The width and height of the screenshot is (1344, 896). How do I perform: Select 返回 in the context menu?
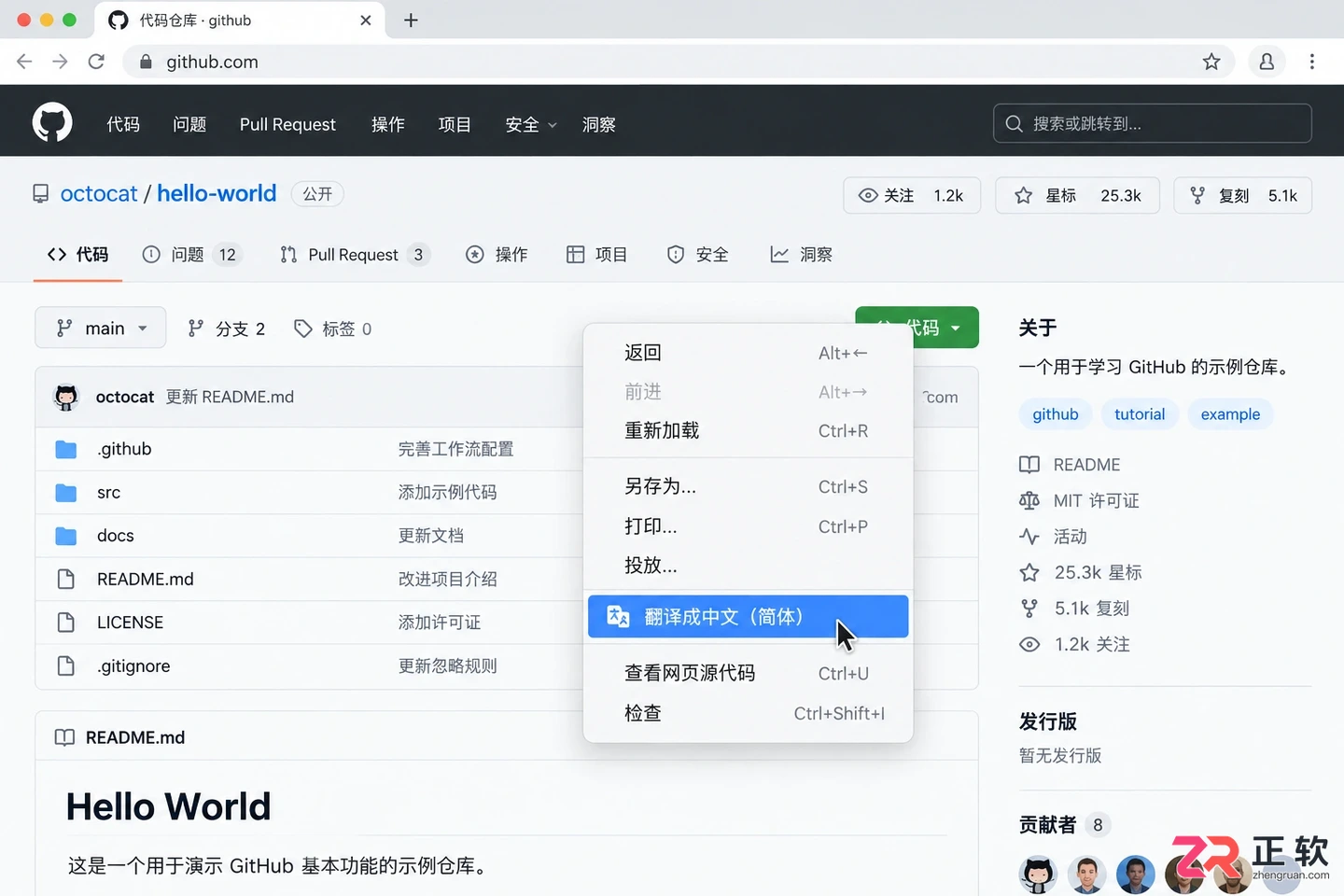click(x=748, y=353)
